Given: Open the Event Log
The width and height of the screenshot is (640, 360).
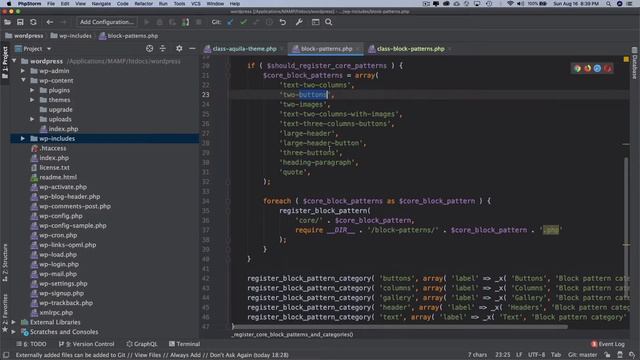Looking at the screenshot, I should tap(608, 344).
